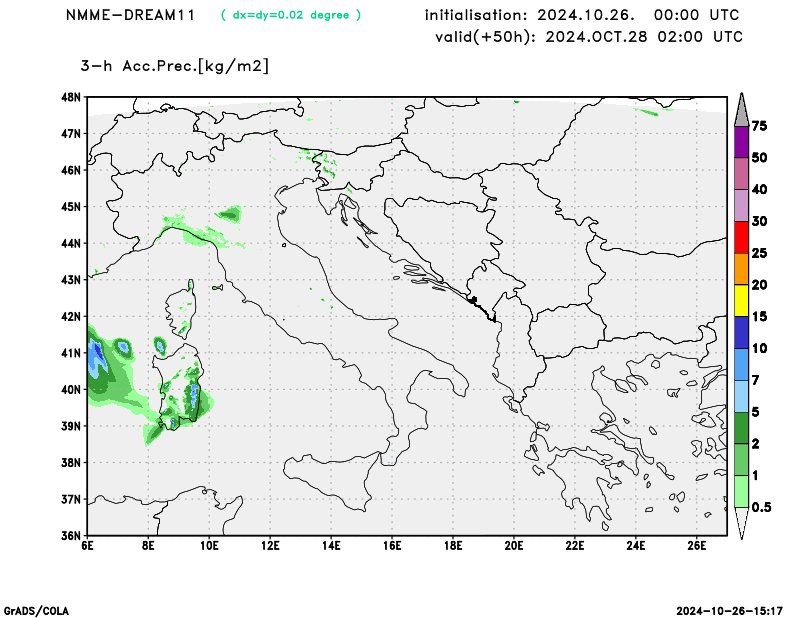The width and height of the screenshot is (800, 618).
Task: Click the valid(+50h) time text
Action: click(x=589, y=37)
